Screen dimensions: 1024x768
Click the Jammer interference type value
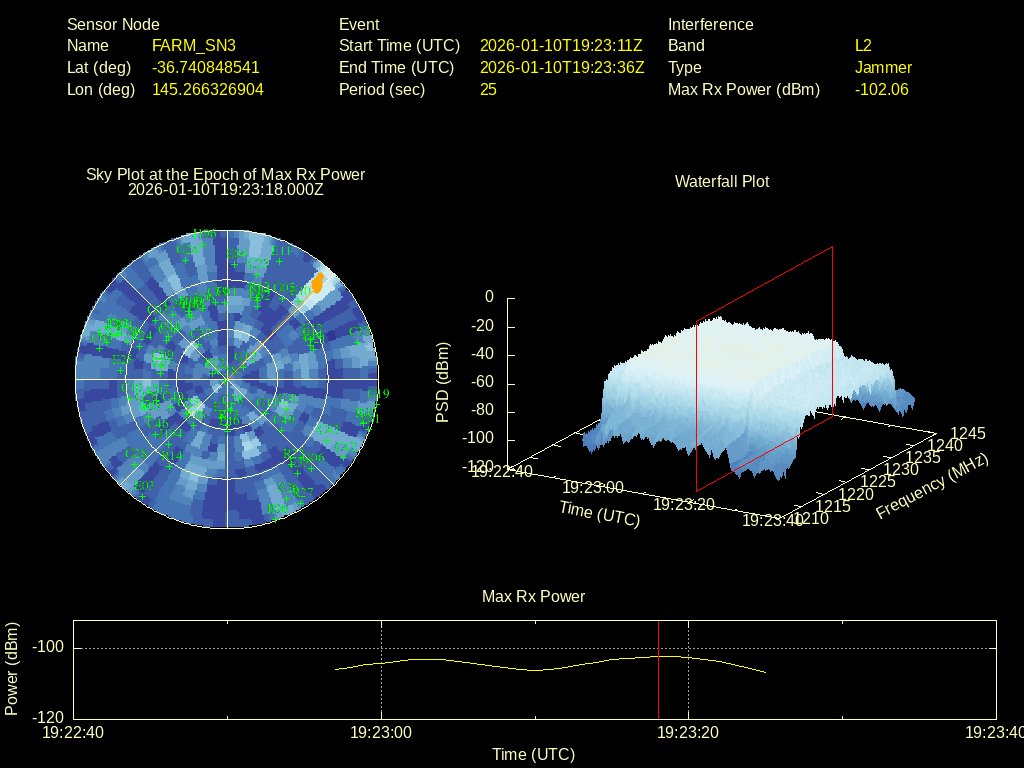883,68
